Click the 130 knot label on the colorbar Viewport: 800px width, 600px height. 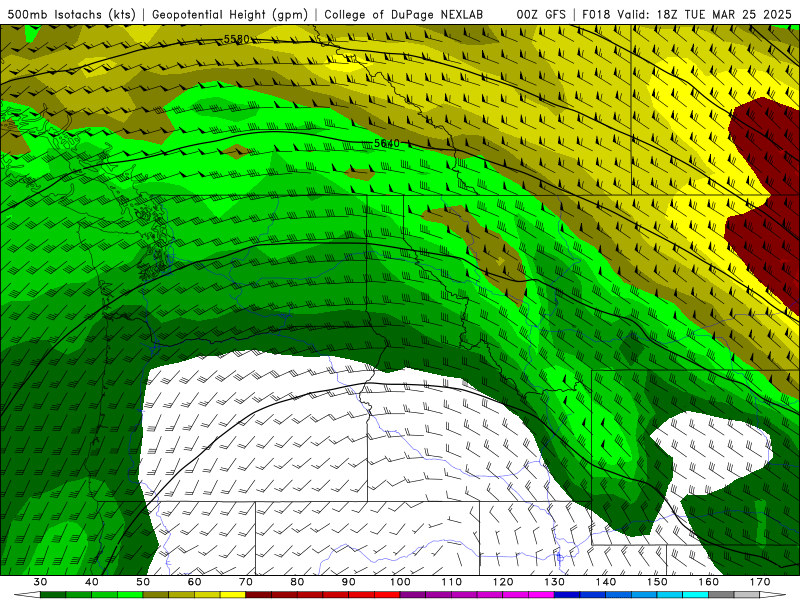pyautogui.click(x=555, y=582)
